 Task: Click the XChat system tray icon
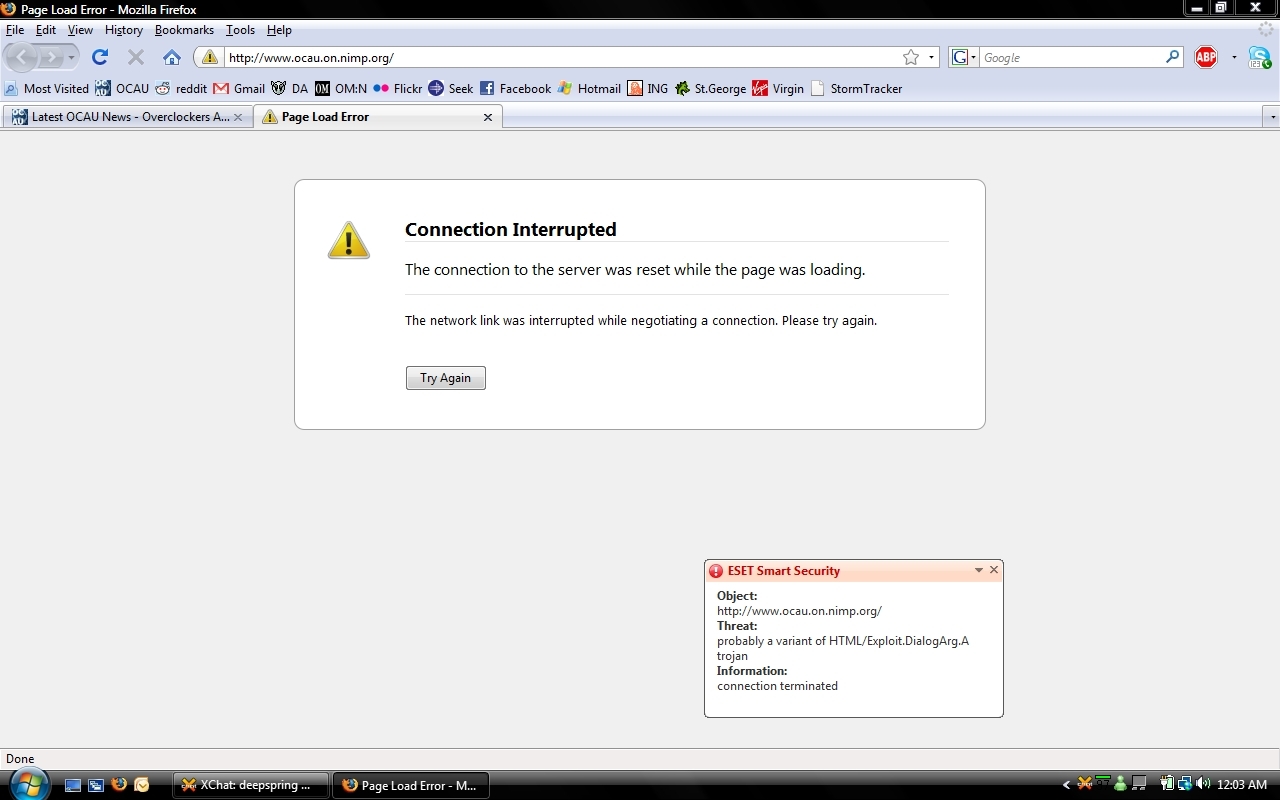pos(1085,783)
